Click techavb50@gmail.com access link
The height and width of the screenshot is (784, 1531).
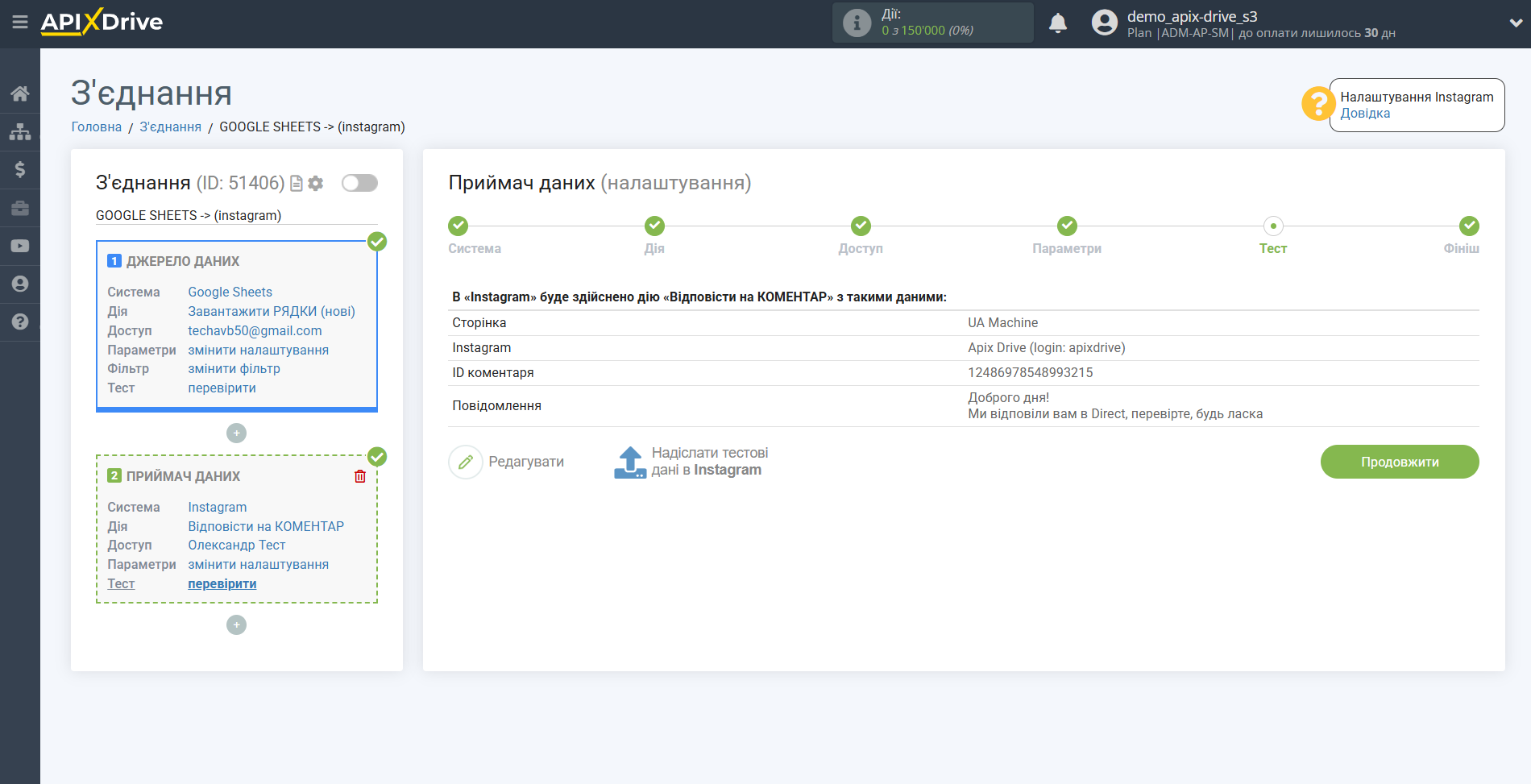[255, 330]
